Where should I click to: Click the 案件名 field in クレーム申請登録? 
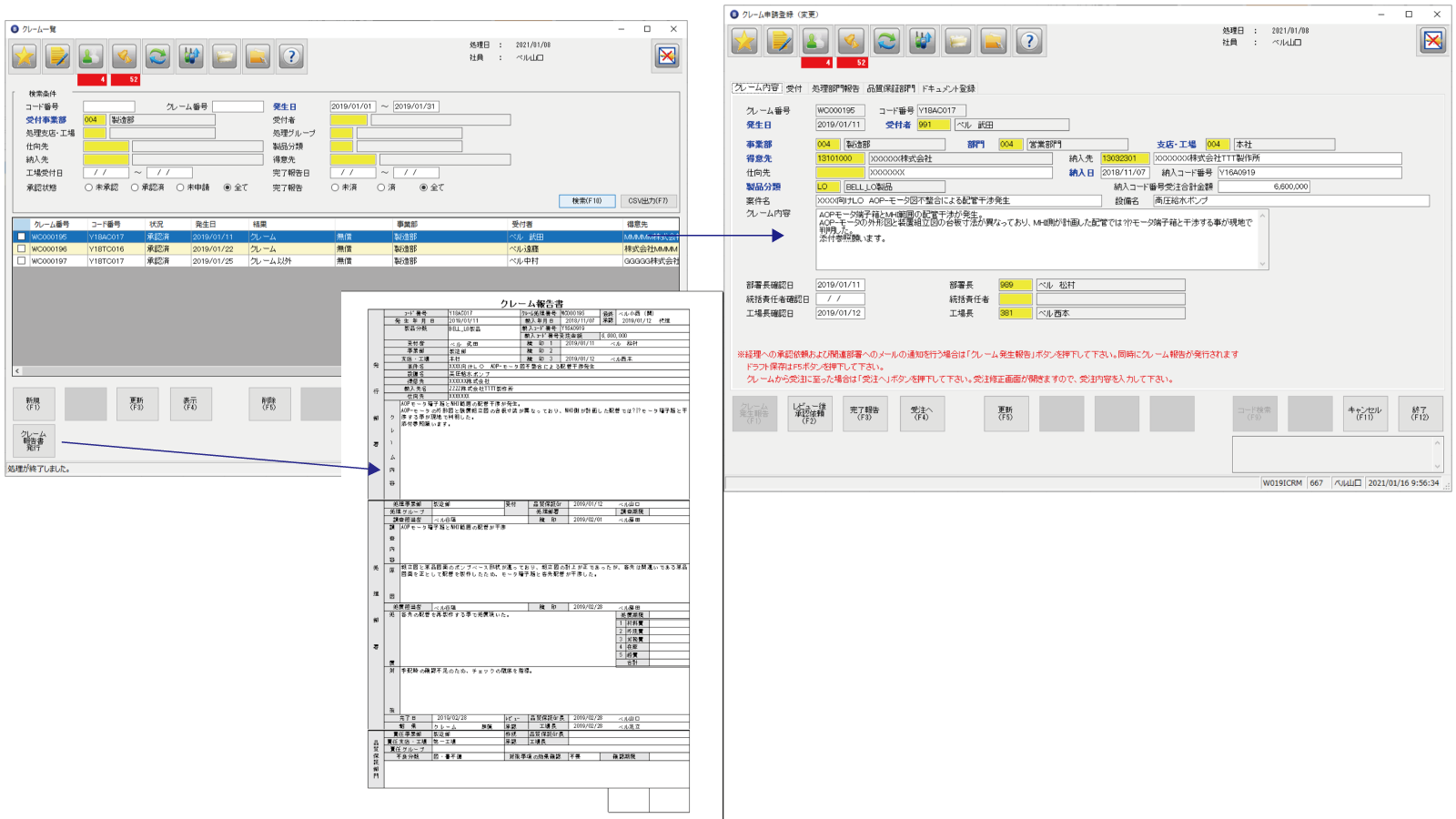pyautogui.click(x=960, y=201)
